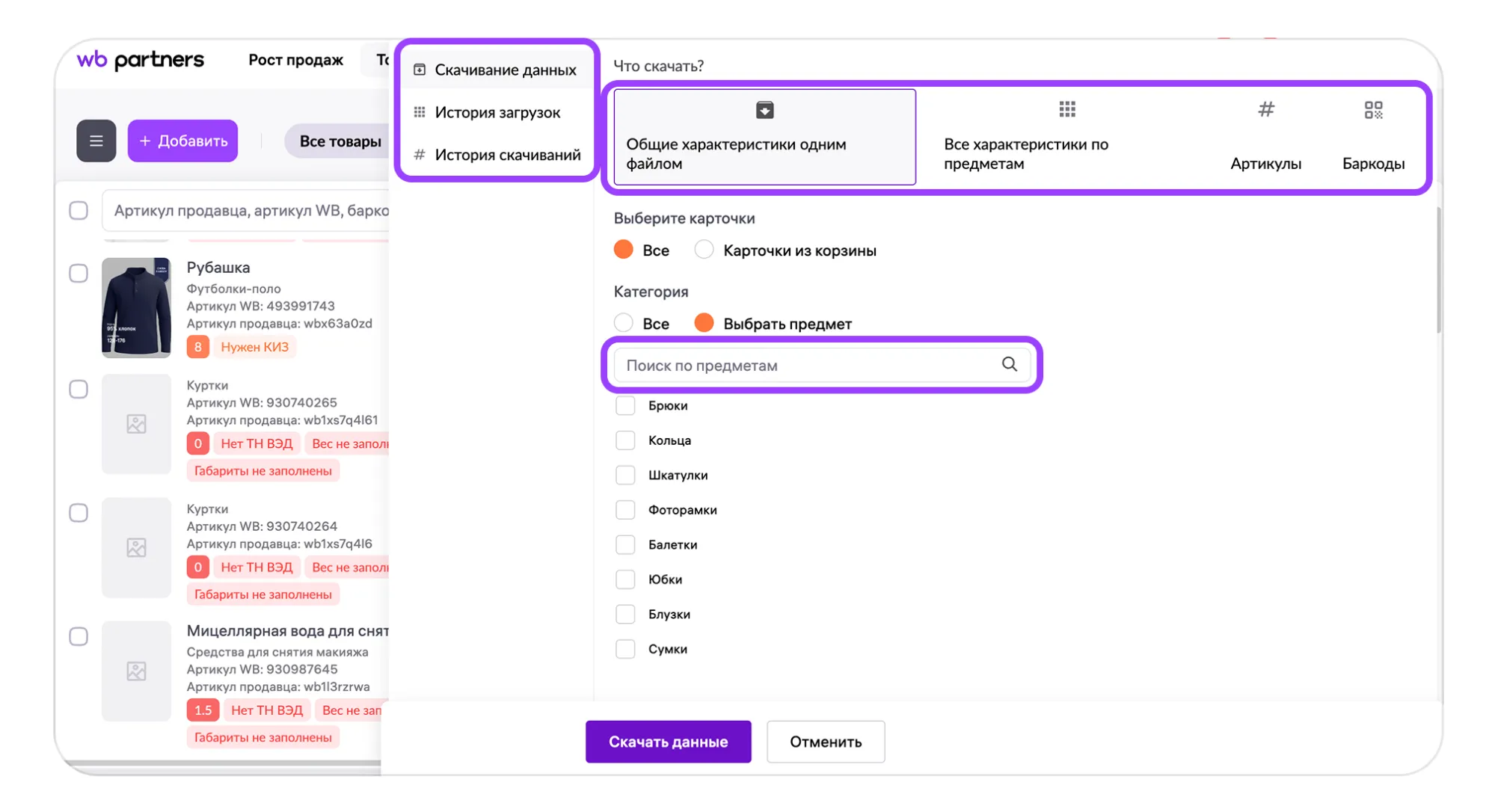Tick the checkbox for Рубашка product
Image resolution: width=1495 pixels, height=812 pixels.
coord(79,273)
